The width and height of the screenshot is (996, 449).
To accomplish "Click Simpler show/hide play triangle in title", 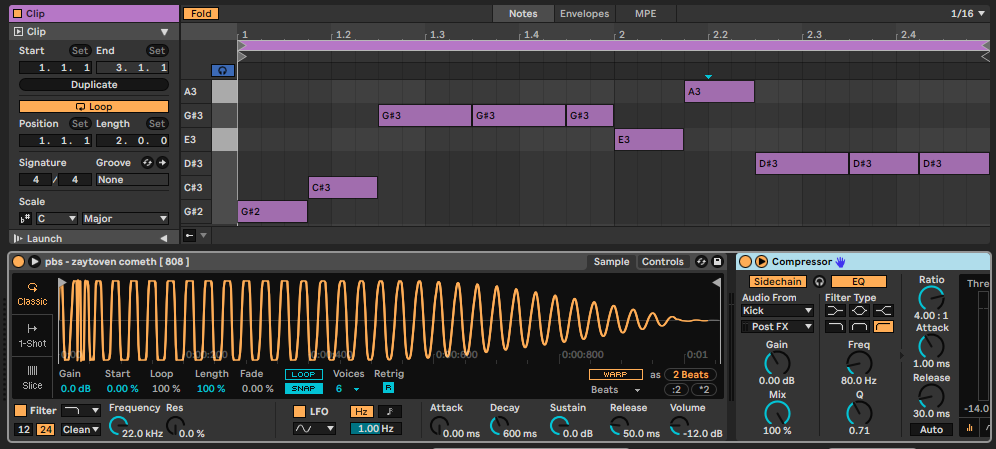I will 34,262.
